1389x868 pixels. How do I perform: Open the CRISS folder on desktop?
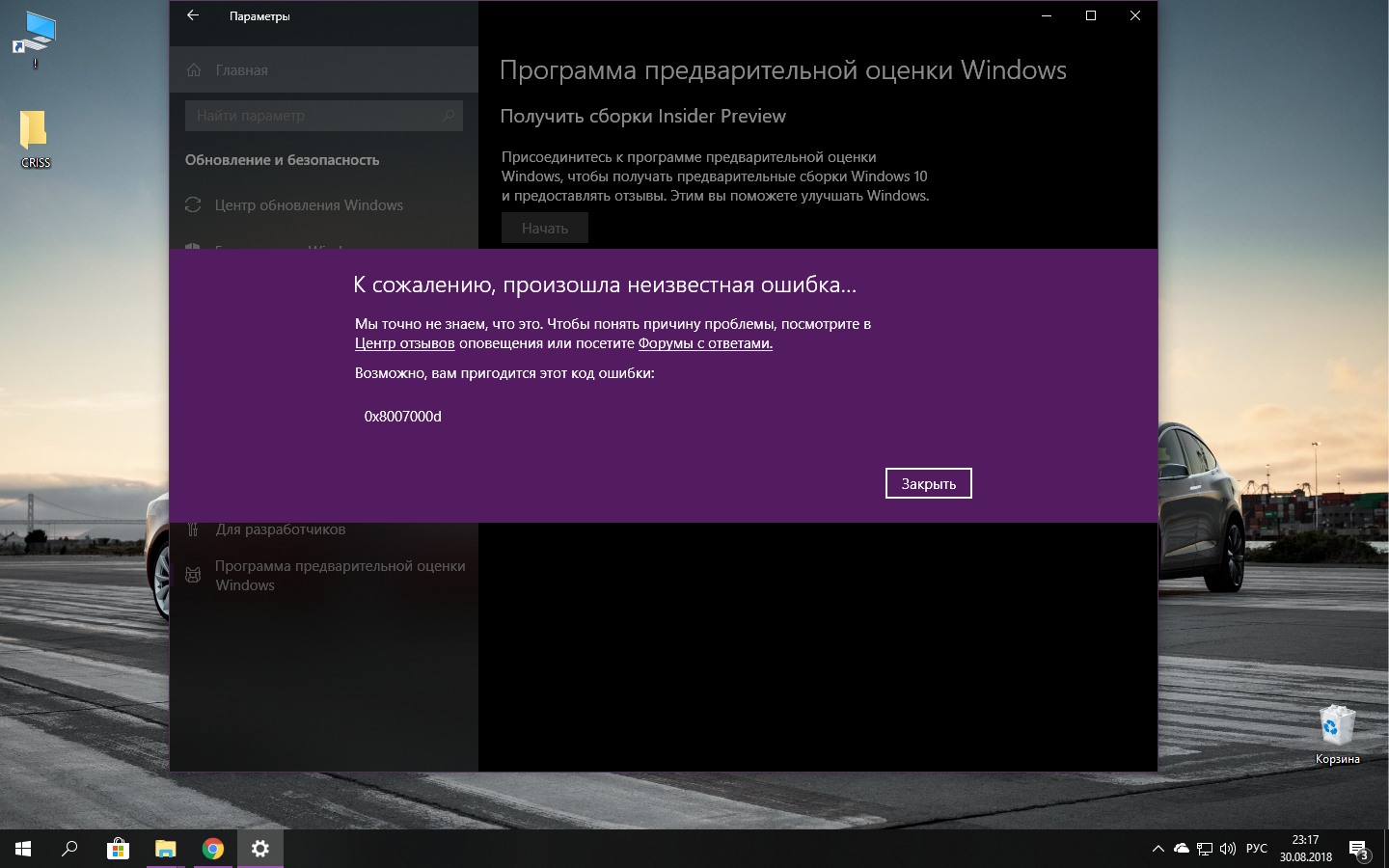(36, 139)
